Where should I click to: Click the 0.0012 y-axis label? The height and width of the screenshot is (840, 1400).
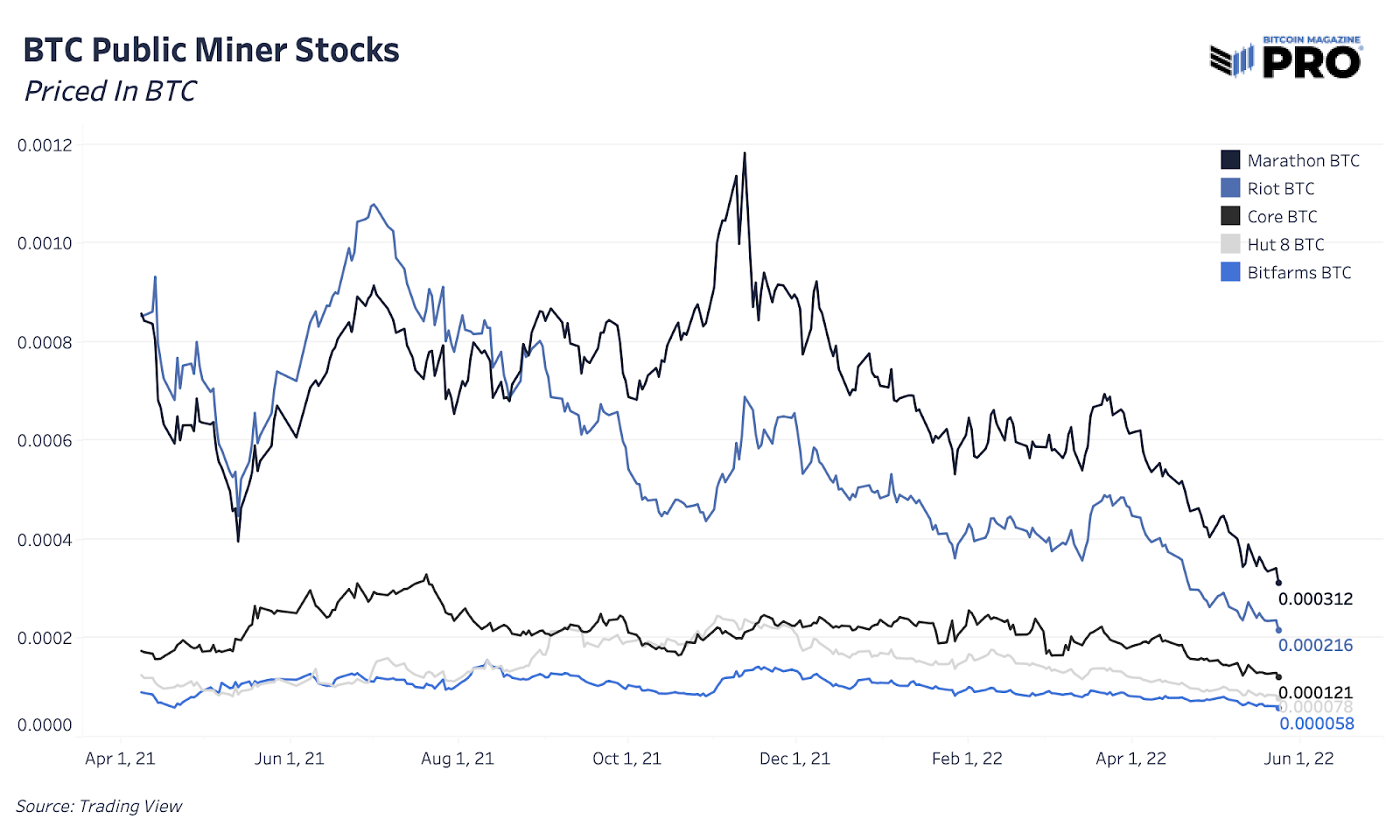point(45,145)
